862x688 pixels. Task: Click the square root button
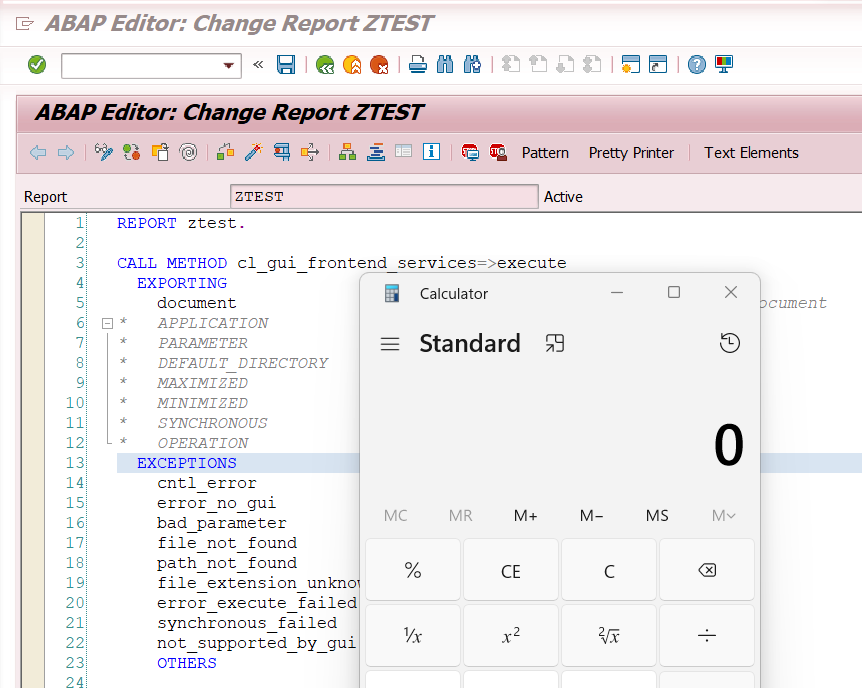pos(609,636)
